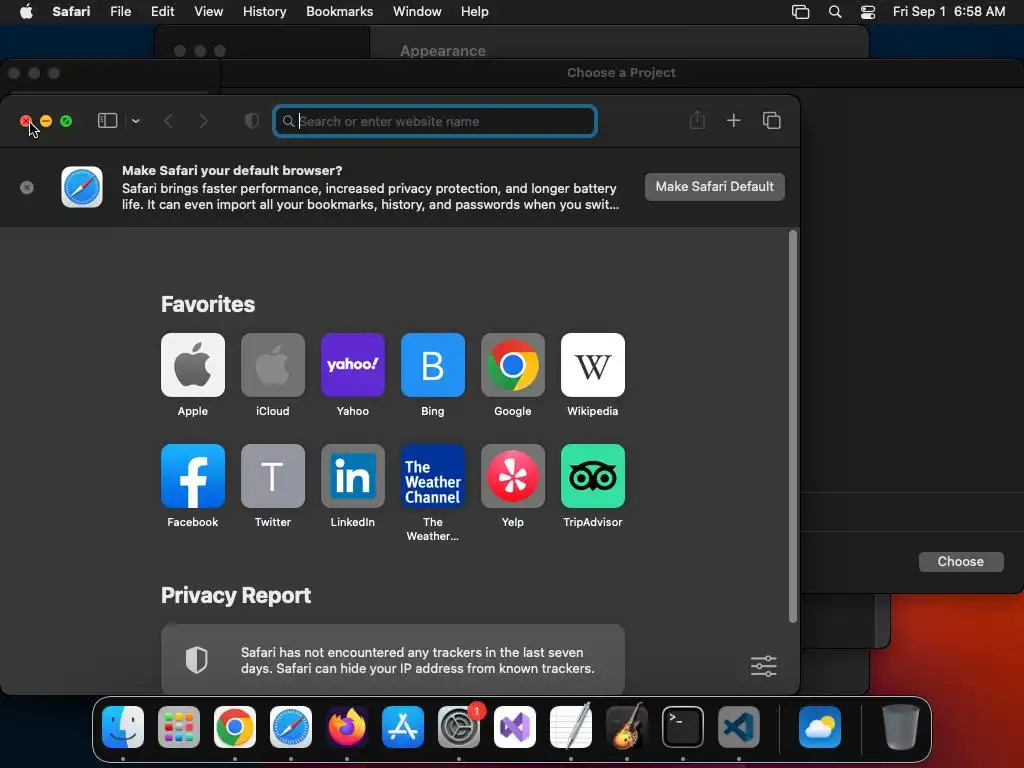This screenshot has width=1024, height=768.
Task: Open the Facebook favorite
Action: 193,486
